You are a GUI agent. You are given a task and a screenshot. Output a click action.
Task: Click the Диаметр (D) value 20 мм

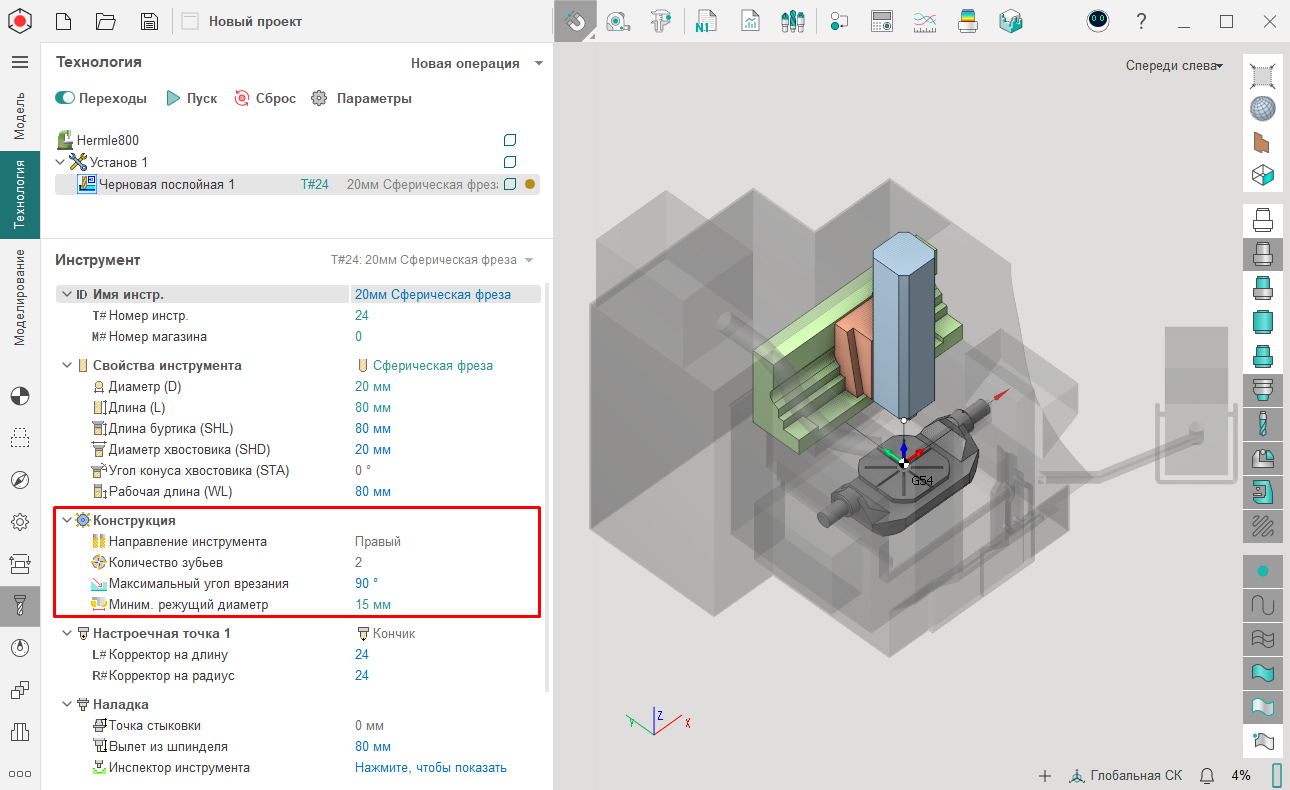click(x=373, y=387)
